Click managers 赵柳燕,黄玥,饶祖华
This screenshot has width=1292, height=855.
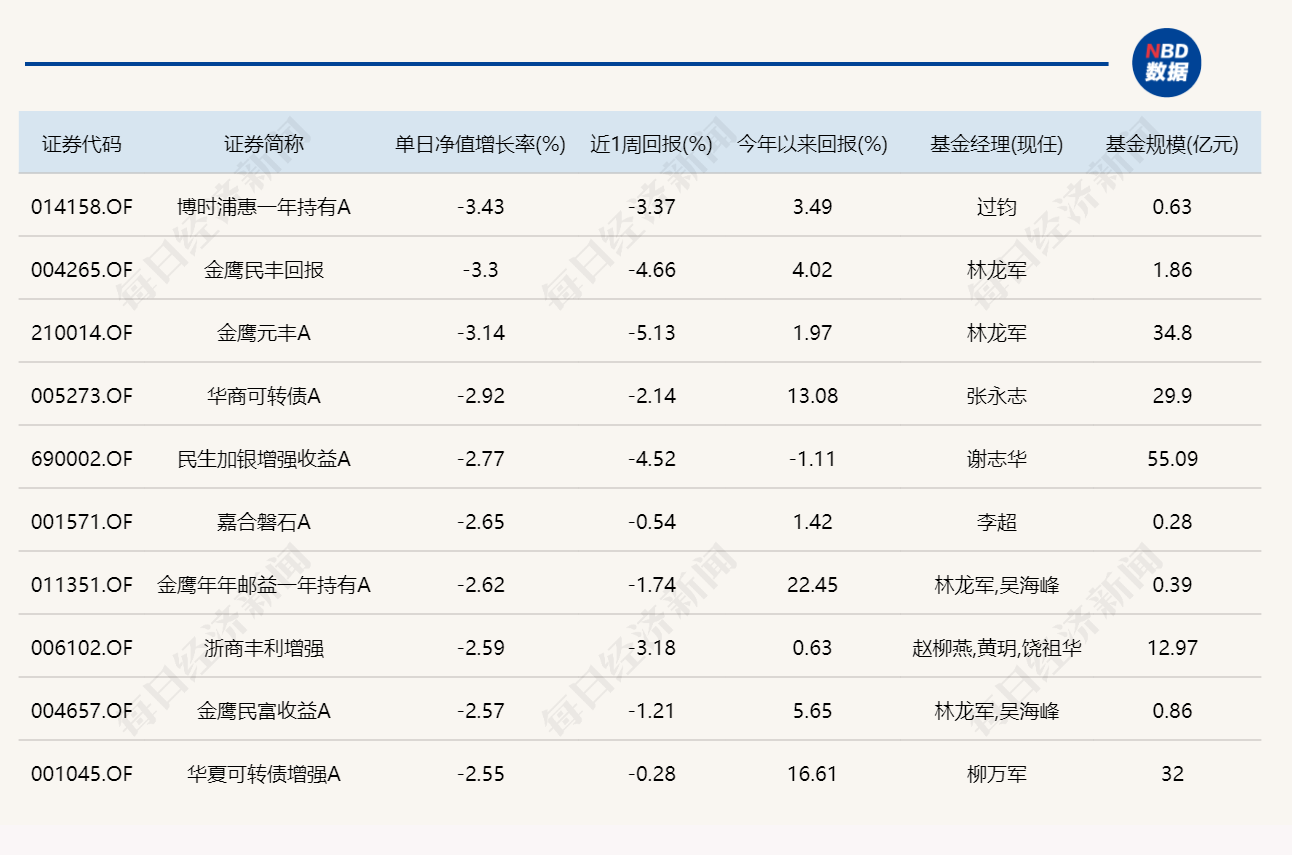(997, 648)
